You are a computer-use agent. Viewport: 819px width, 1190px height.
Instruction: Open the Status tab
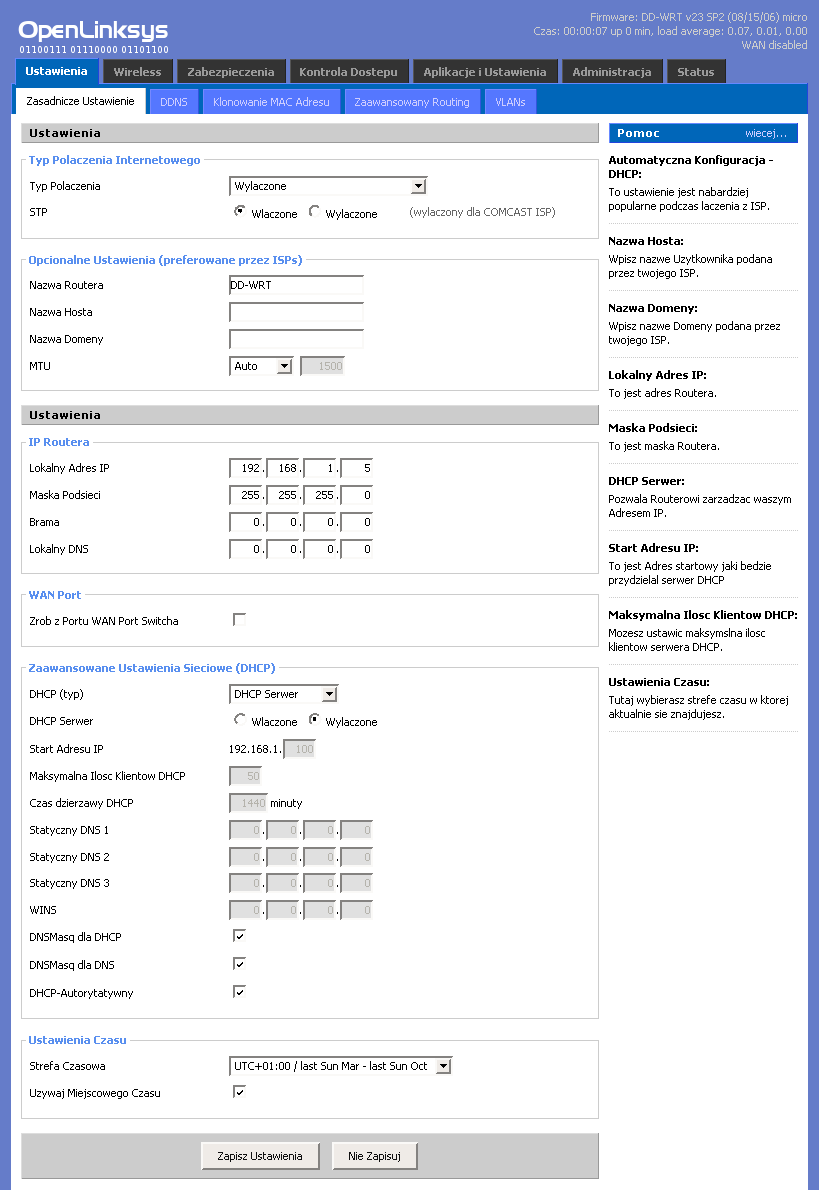696,72
